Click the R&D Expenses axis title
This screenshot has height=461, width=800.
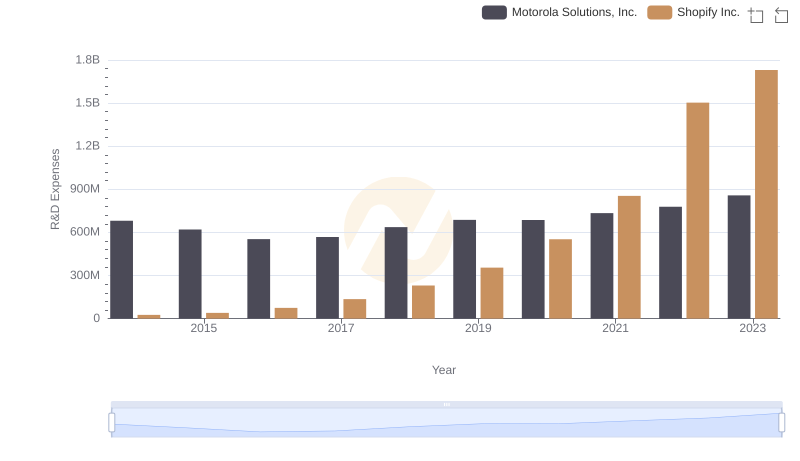tap(55, 189)
